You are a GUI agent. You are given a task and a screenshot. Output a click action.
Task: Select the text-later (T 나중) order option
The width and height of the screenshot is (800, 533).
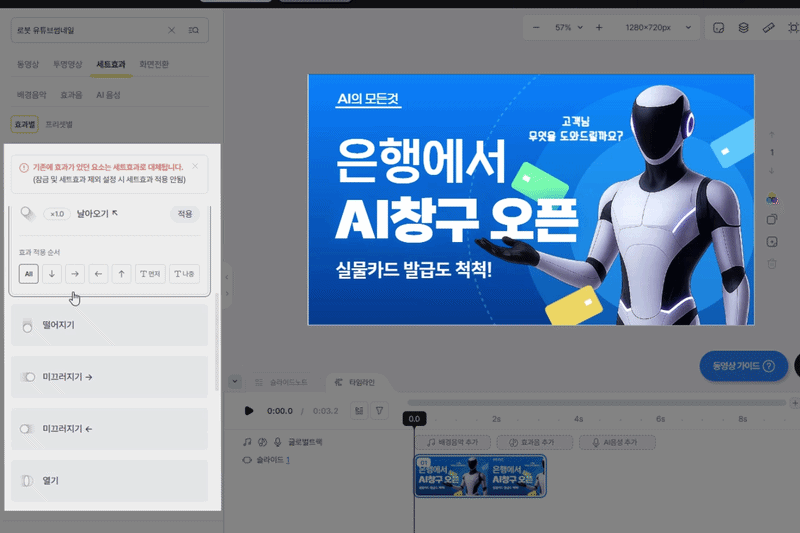pos(184,274)
